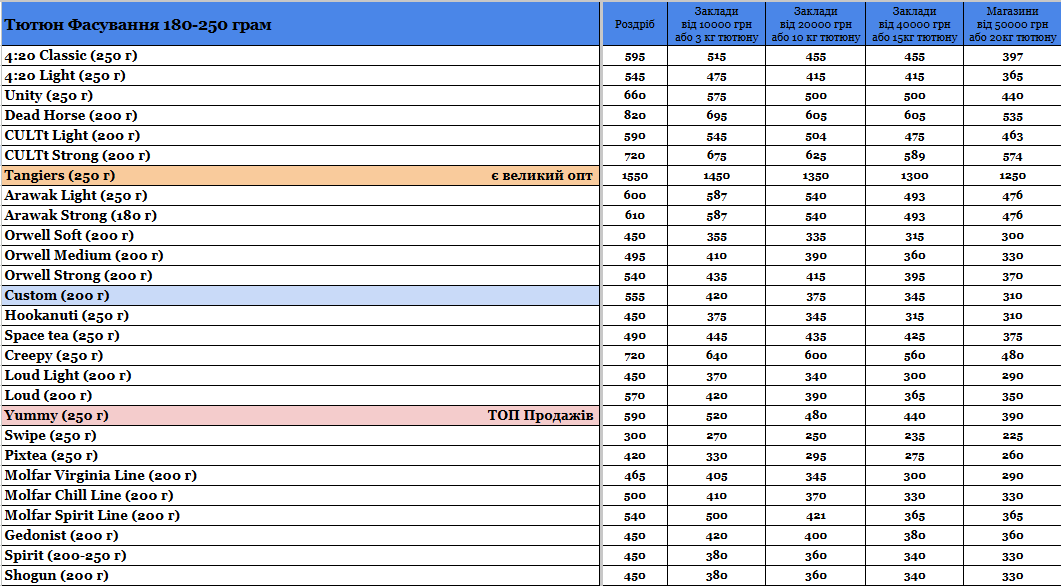Select the pink Yummy (250 г) cell
1061x586 pixels.
(300, 416)
